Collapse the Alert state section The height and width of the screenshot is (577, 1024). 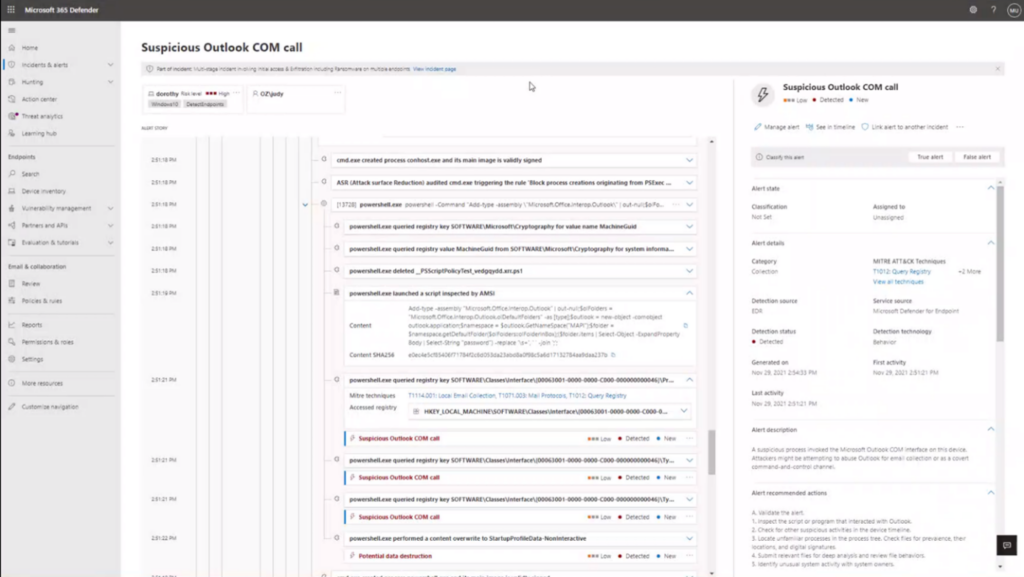coord(991,186)
